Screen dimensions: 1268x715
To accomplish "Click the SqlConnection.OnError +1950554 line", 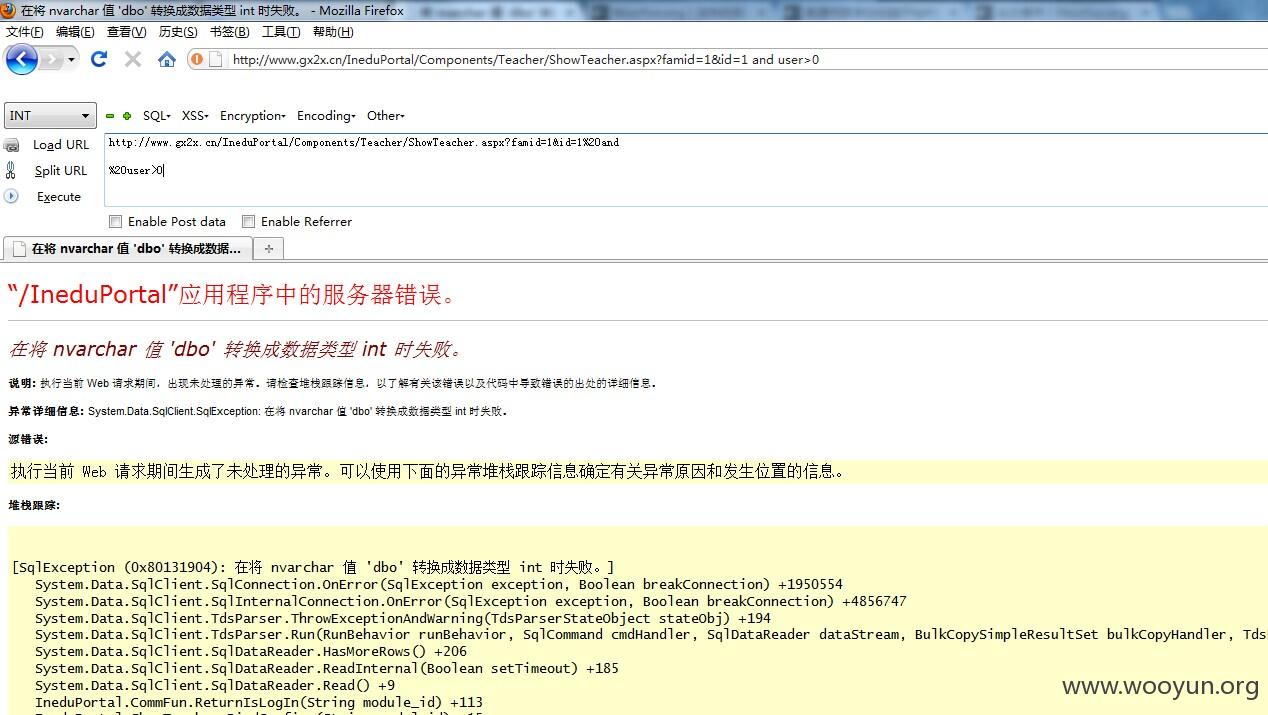I will [x=438, y=584].
